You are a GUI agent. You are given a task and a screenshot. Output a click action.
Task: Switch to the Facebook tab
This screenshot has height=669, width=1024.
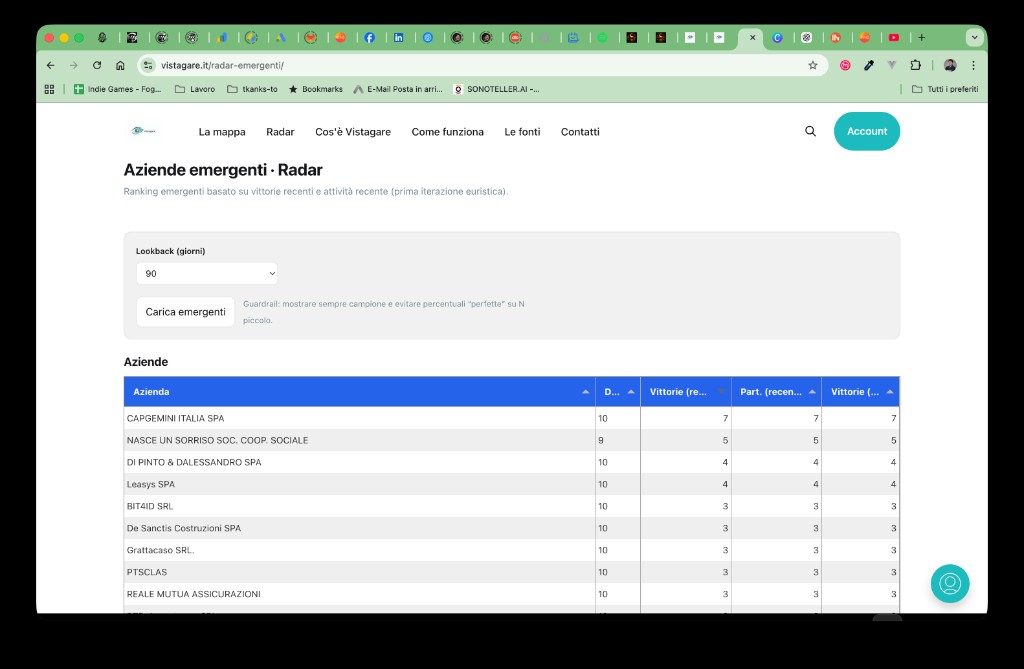(x=370, y=38)
